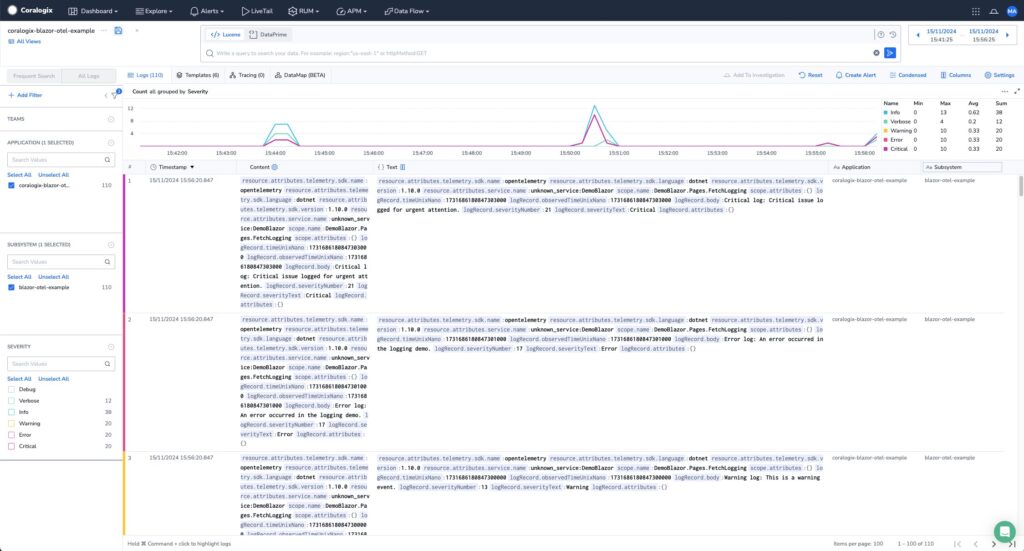Screen dimensions: 1024x551
Task: Toggle Error series in chart legend
Action: 893,140
